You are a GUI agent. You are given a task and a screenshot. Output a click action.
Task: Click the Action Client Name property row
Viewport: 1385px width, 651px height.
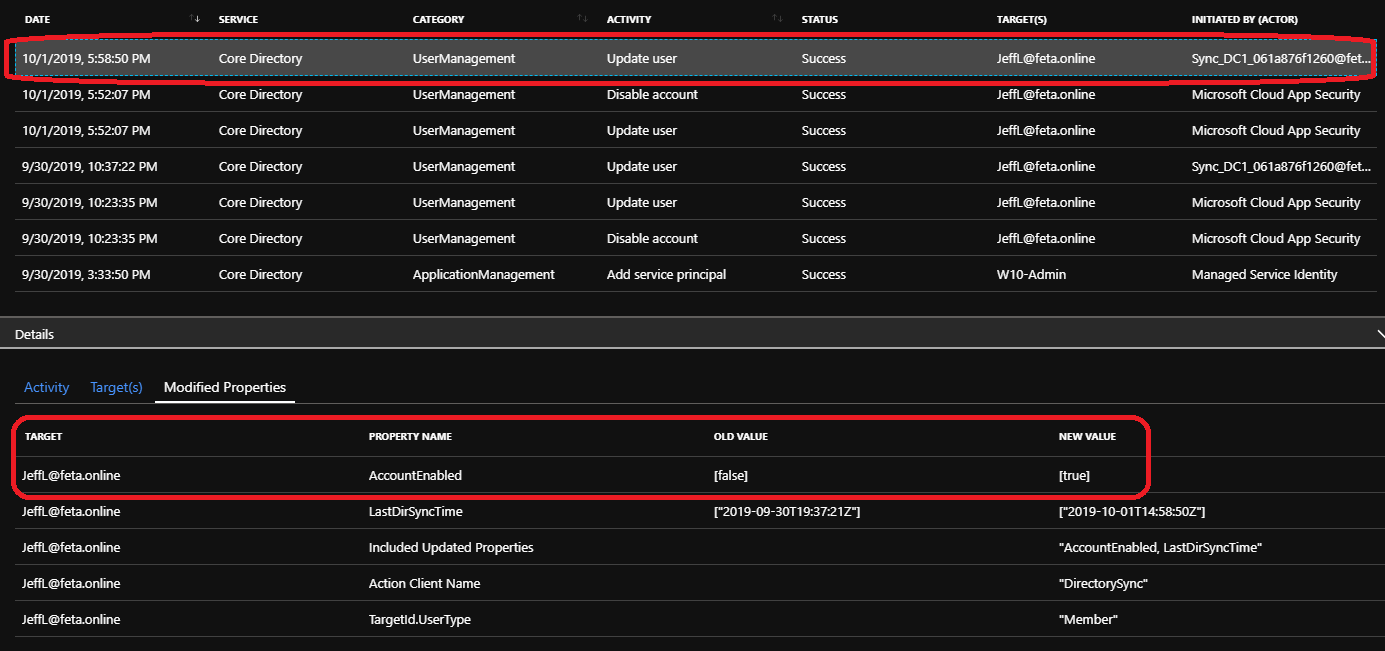tap(424, 584)
